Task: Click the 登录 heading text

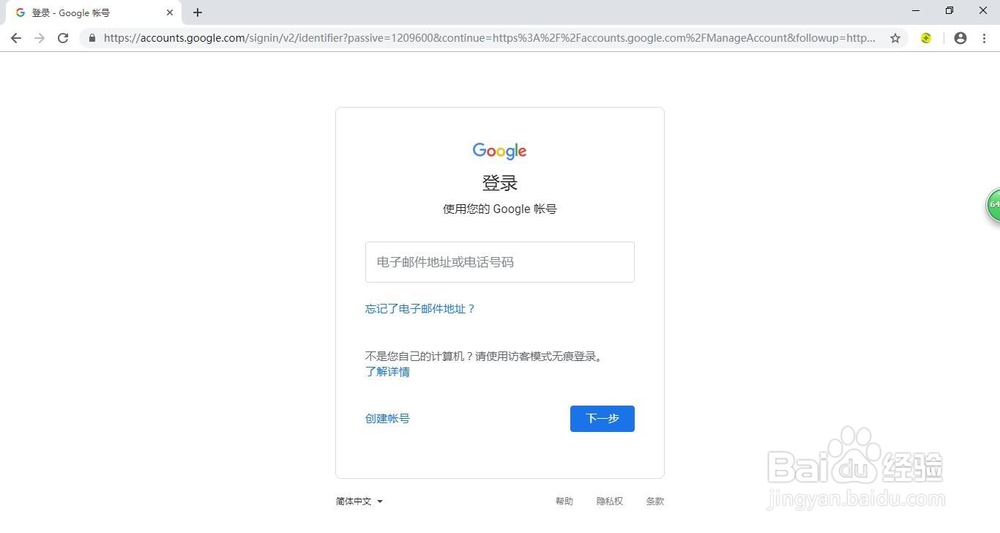Action: (499, 183)
